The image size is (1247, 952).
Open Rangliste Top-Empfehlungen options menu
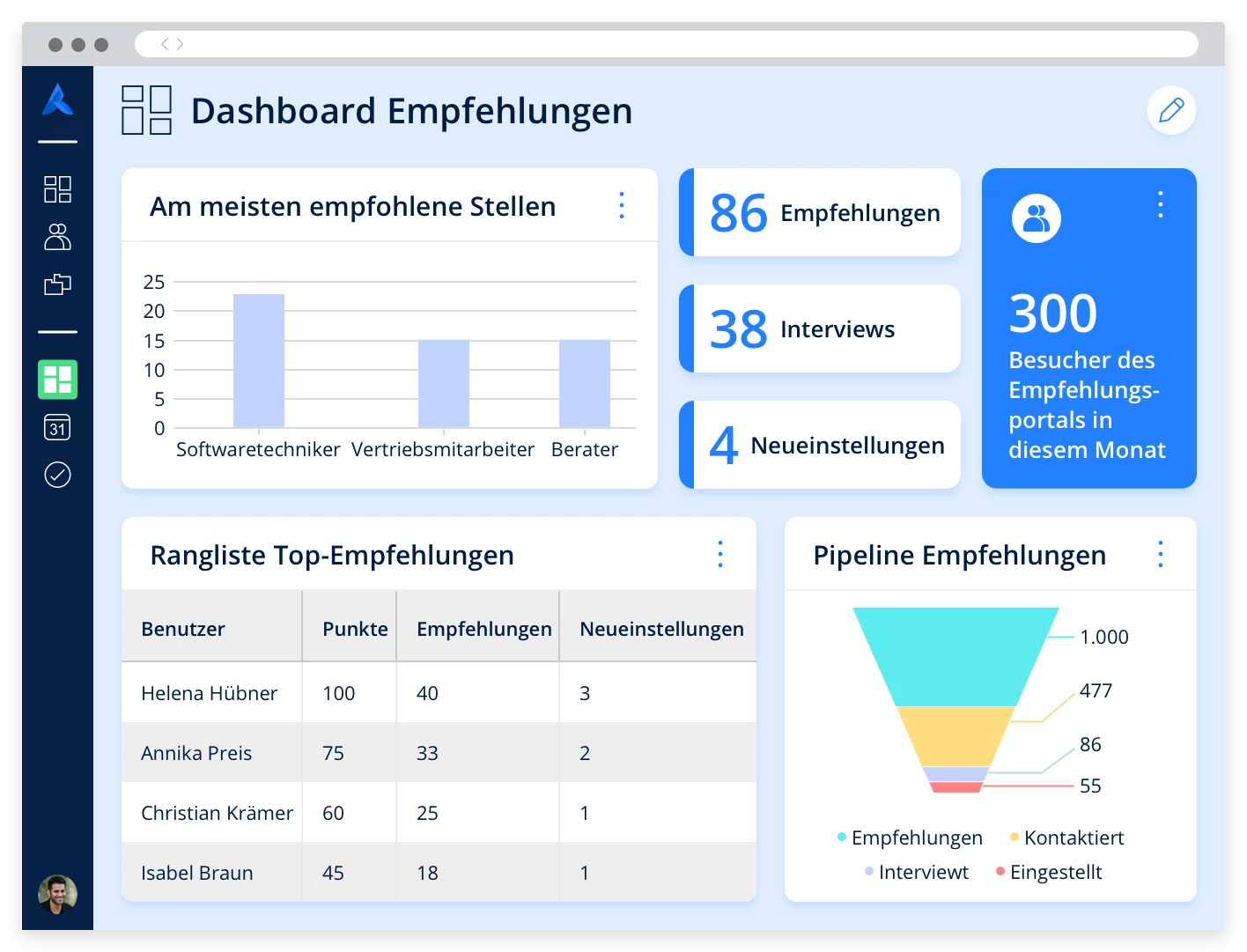click(720, 554)
